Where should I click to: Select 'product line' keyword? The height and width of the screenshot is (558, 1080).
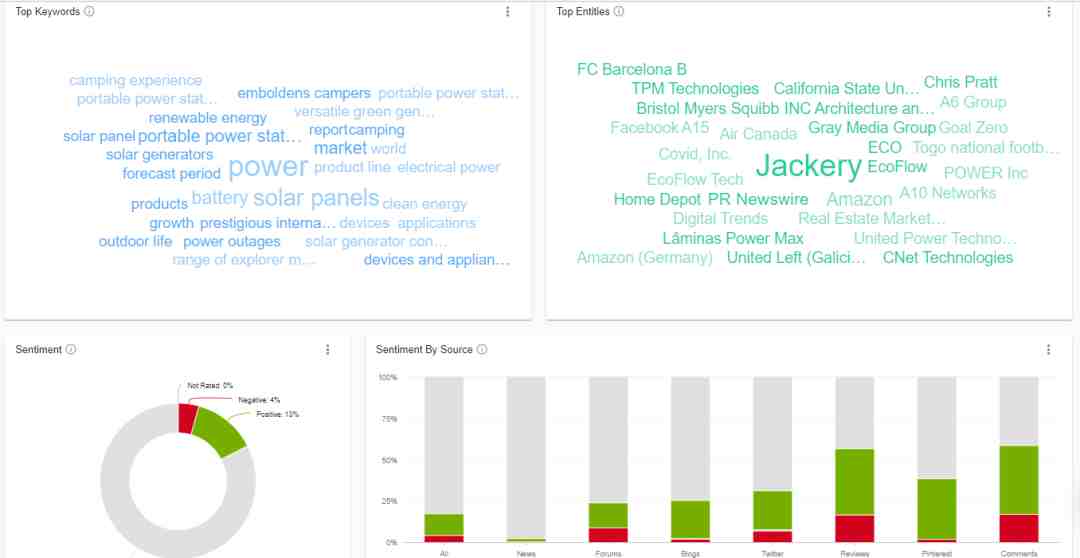(x=352, y=167)
